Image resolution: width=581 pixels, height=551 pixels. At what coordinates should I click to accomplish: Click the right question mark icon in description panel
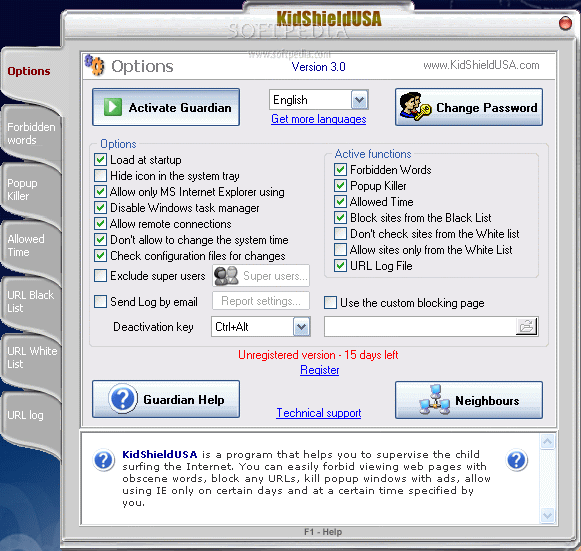point(517,460)
